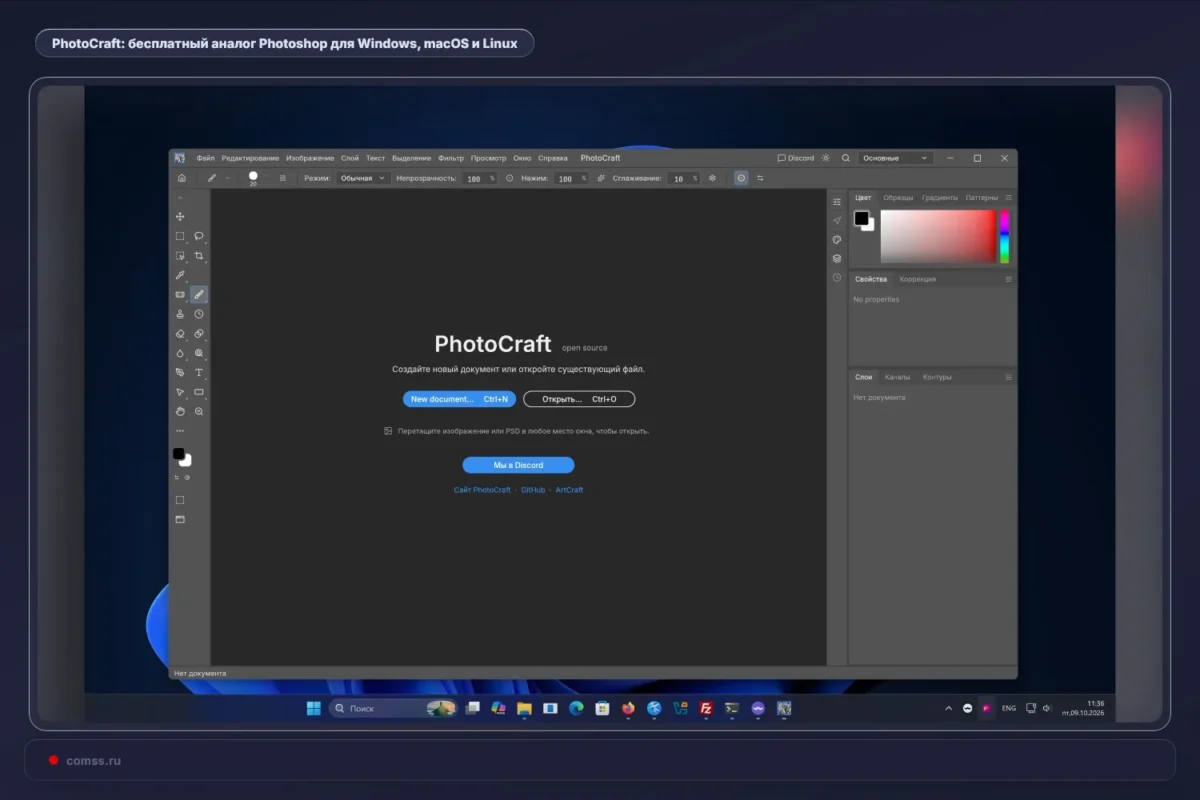Open the Изображение menu

click(310, 158)
